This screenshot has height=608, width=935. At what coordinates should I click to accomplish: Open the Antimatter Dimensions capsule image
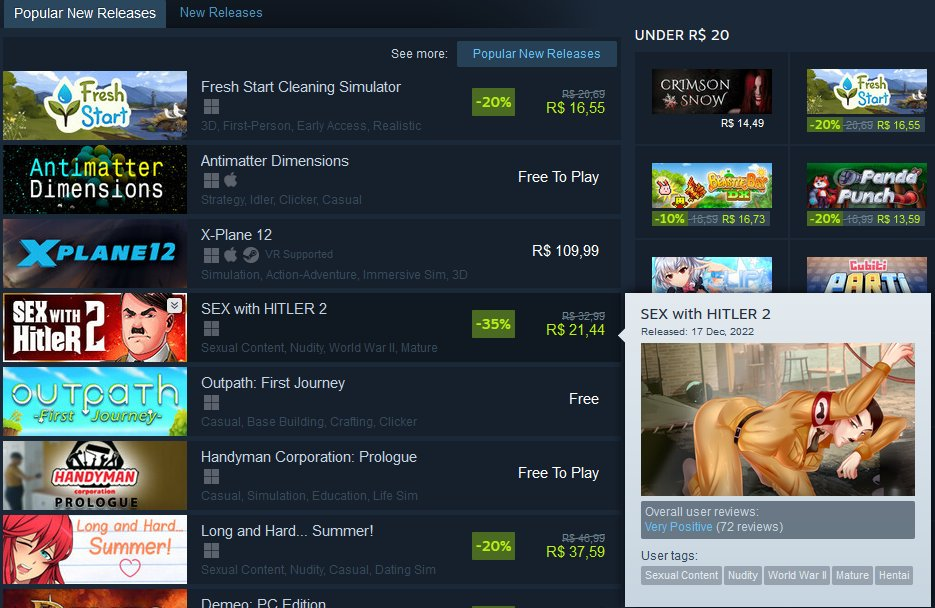tap(95, 179)
